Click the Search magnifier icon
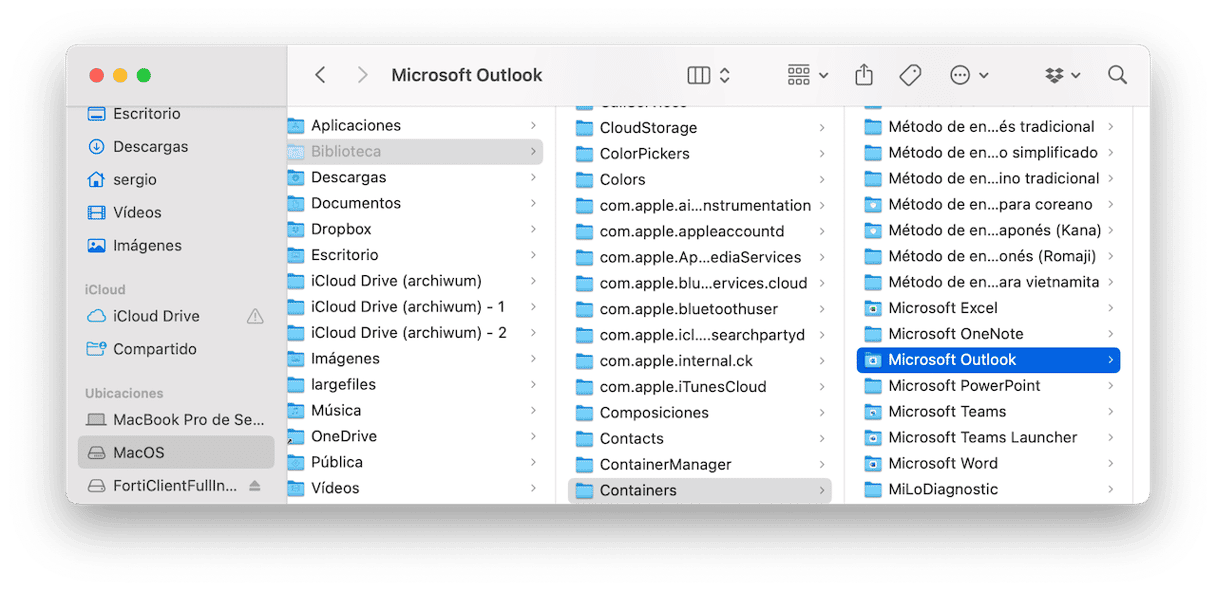The image size is (1216, 591). pyautogui.click(x=1118, y=75)
